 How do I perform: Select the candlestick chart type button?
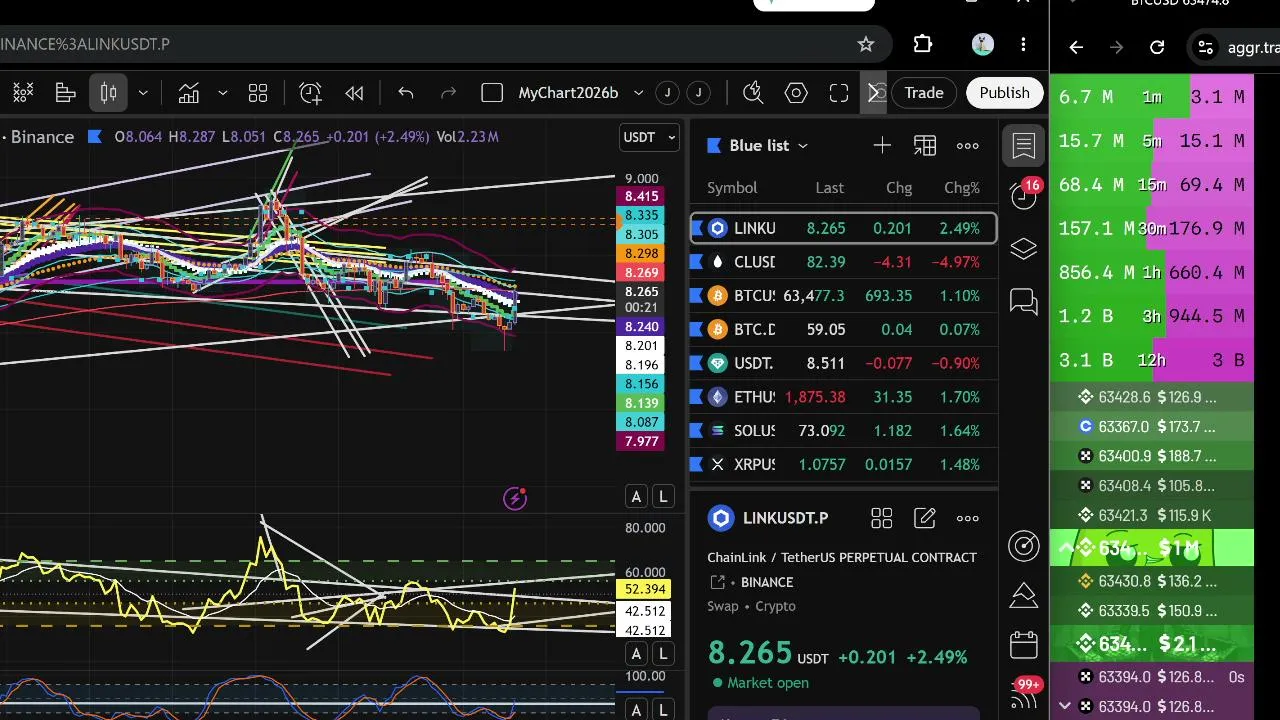109,93
